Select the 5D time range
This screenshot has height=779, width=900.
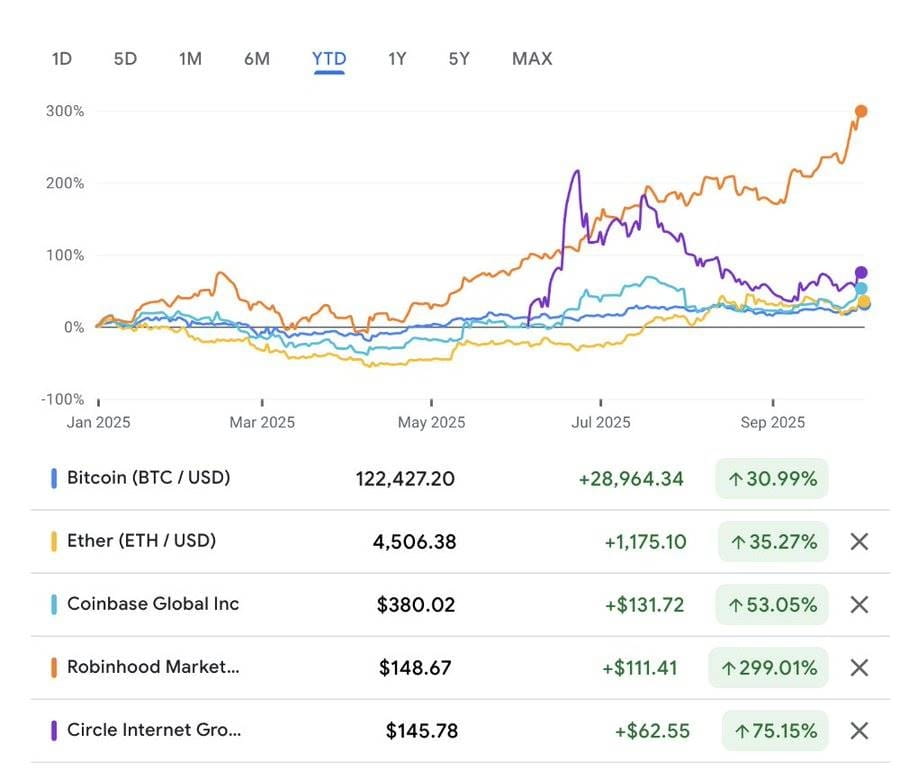(125, 59)
